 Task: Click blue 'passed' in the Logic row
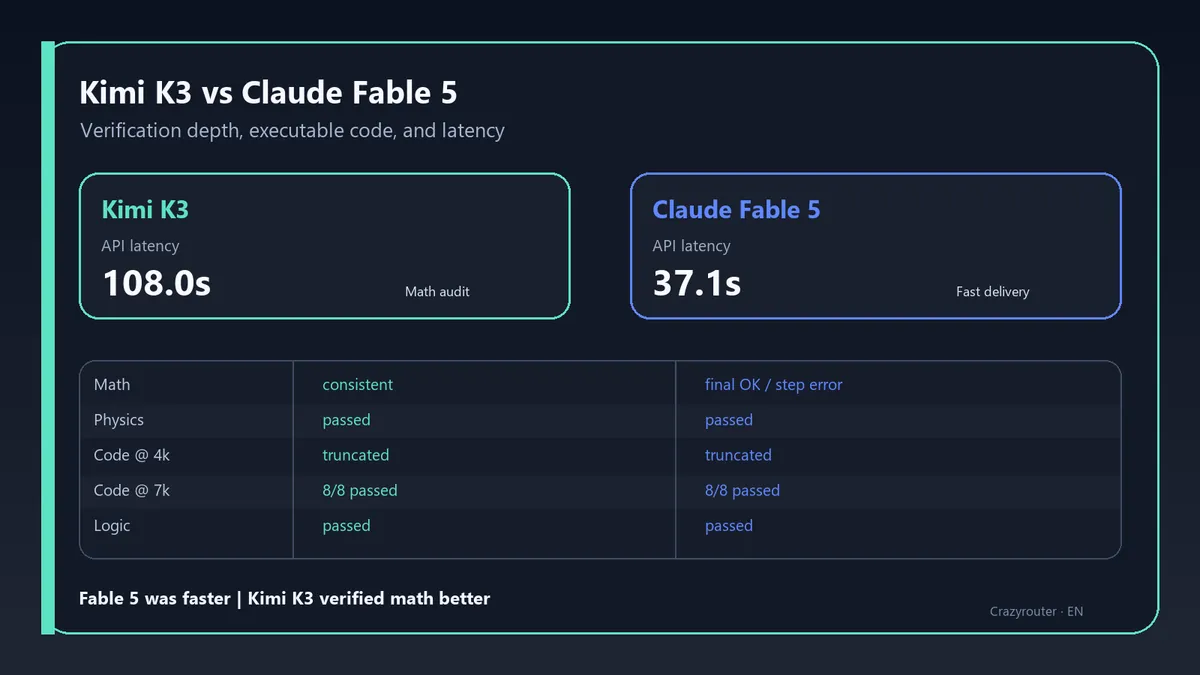pyautogui.click(x=728, y=526)
